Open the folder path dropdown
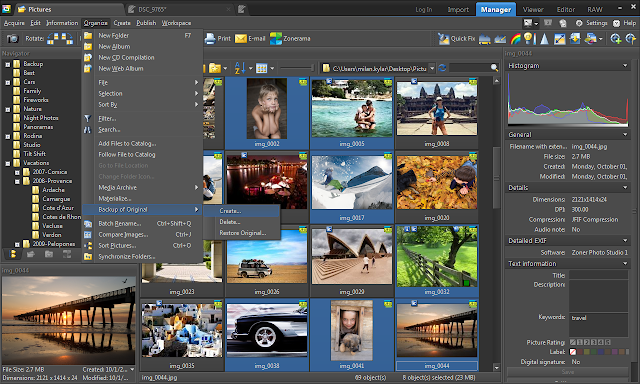 pyautogui.click(x=432, y=68)
